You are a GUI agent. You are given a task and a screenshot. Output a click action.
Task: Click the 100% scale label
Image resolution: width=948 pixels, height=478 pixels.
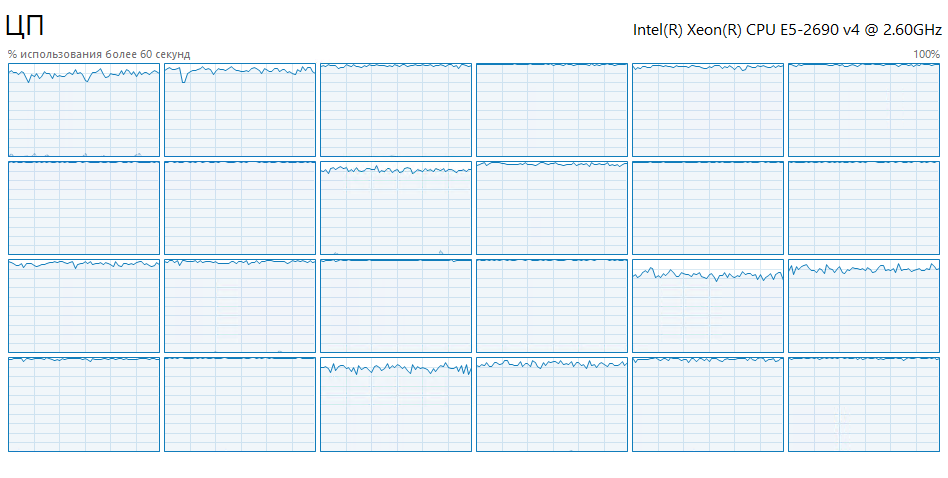tap(926, 54)
